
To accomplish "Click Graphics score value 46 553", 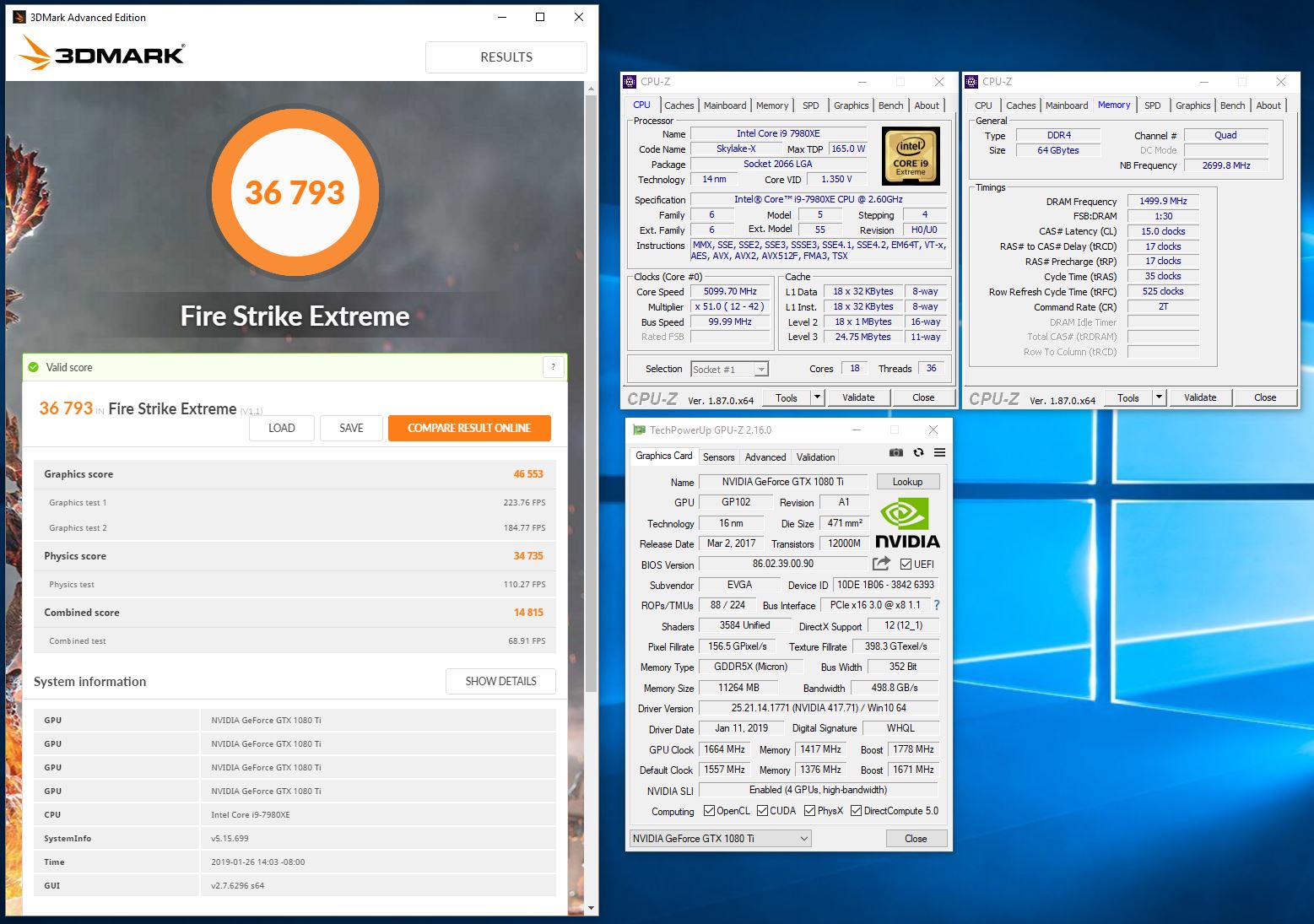I will [528, 474].
